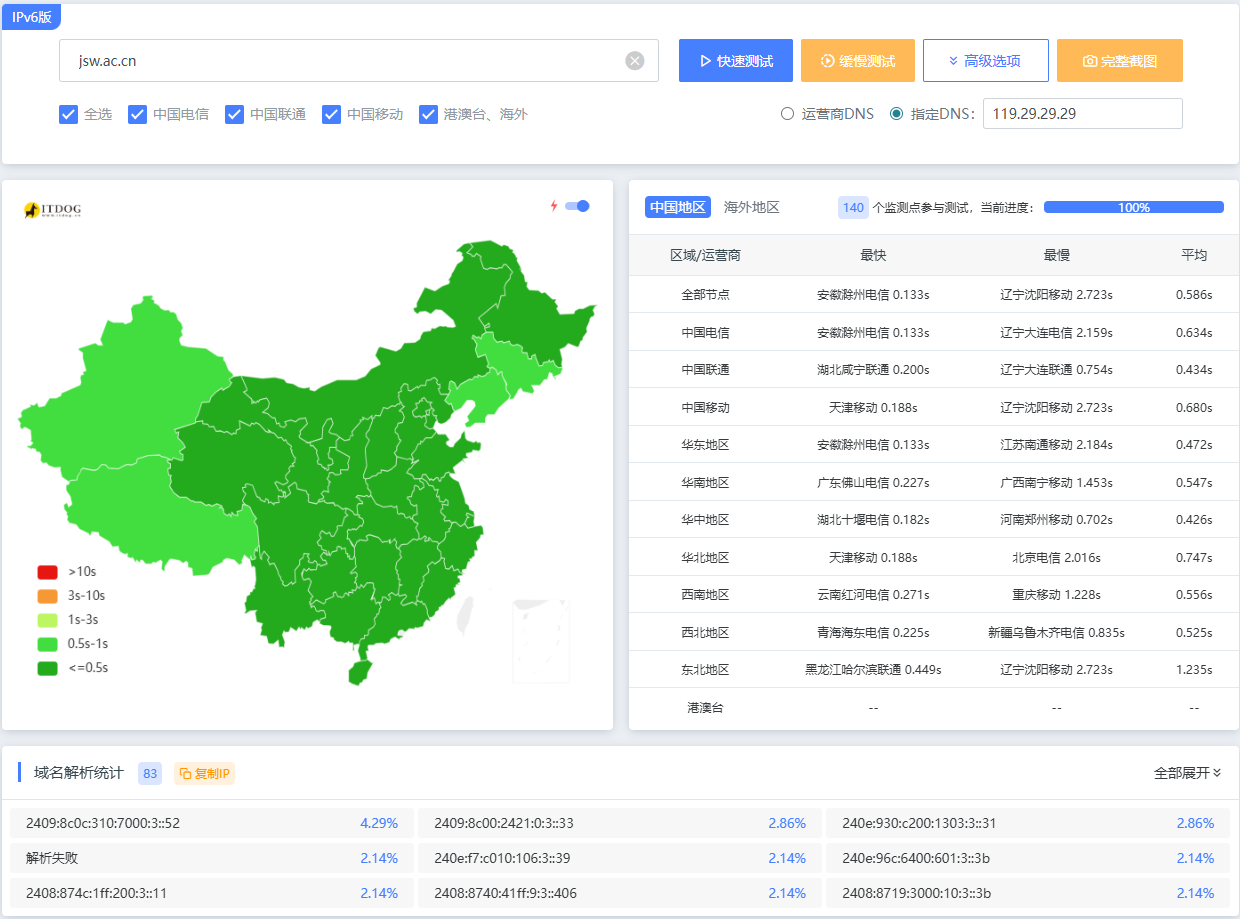Switch off the blue toggle on the map
The height and width of the screenshot is (919, 1240).
tap(575, 204)
